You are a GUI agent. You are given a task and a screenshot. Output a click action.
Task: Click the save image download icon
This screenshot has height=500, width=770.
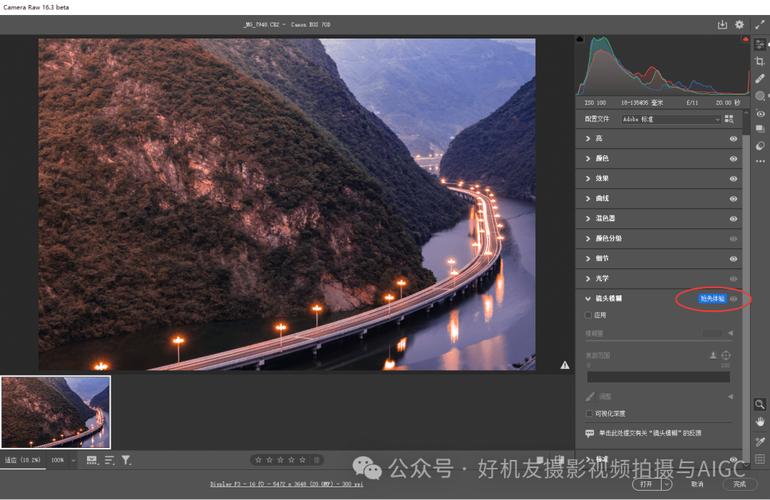click(x=722, y=25)
